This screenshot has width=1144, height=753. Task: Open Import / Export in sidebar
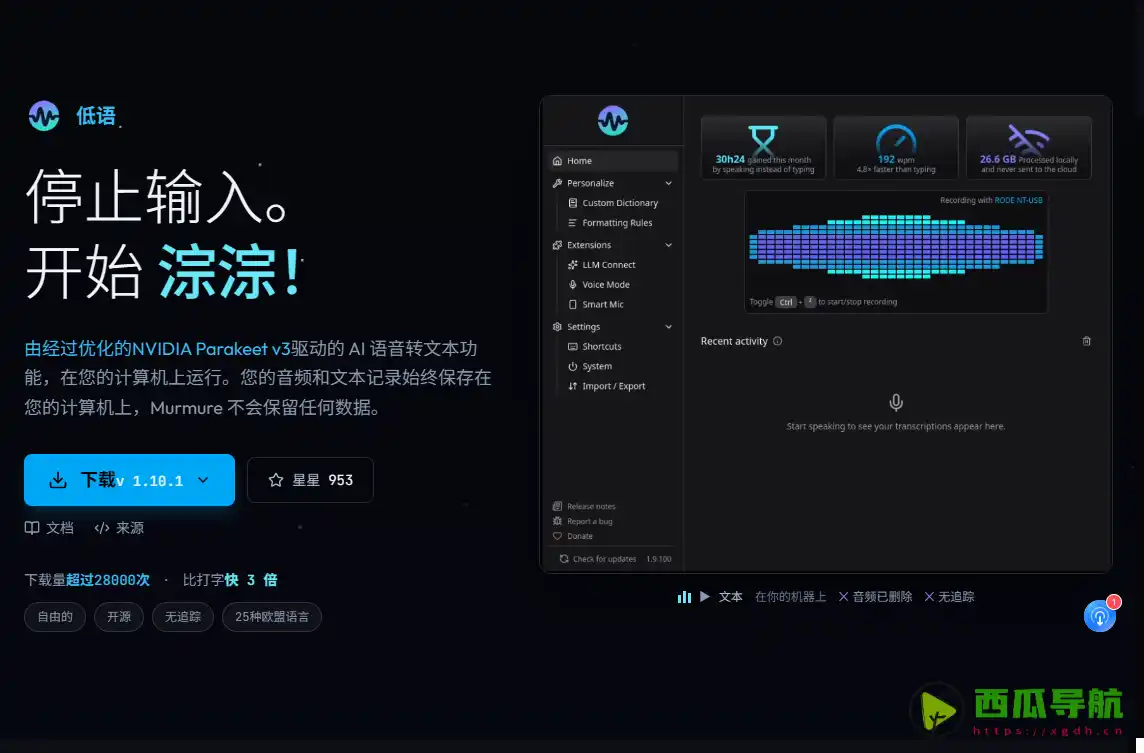pyautogui.click(x=613, y=386)
